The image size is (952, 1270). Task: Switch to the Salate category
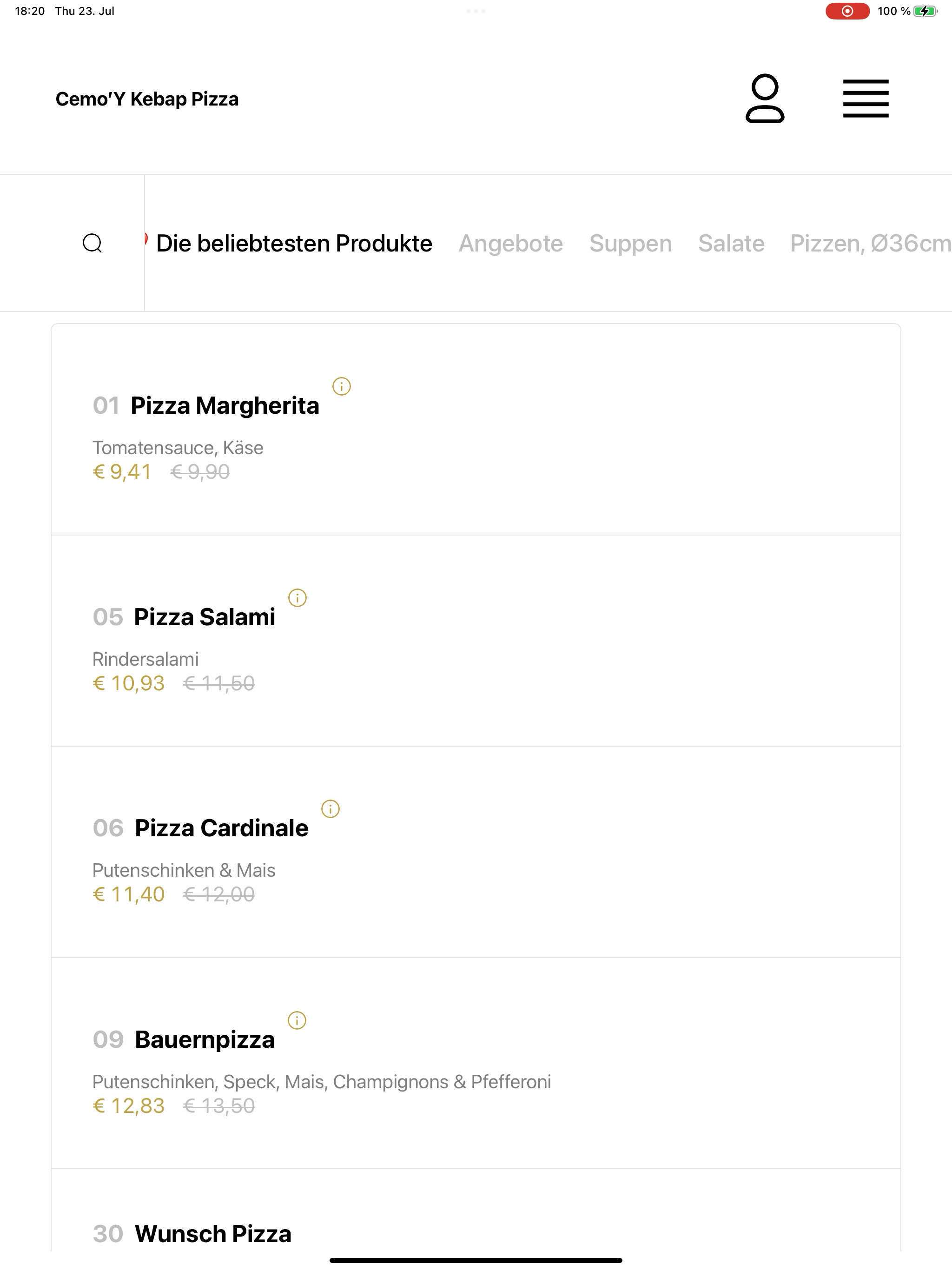coord(731,244)
